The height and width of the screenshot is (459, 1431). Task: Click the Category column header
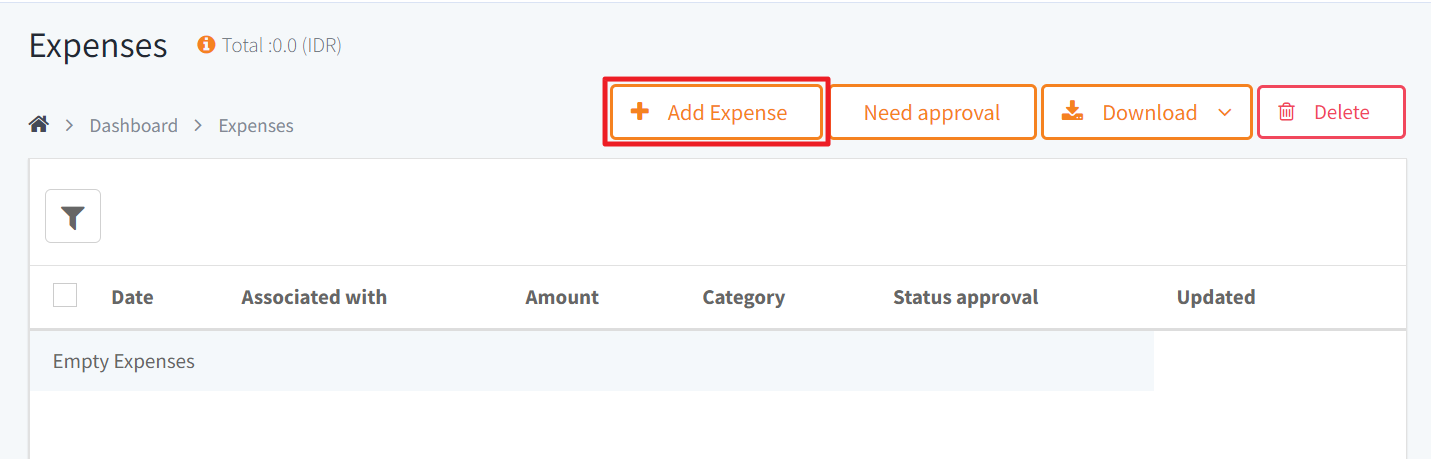[744, 297]
